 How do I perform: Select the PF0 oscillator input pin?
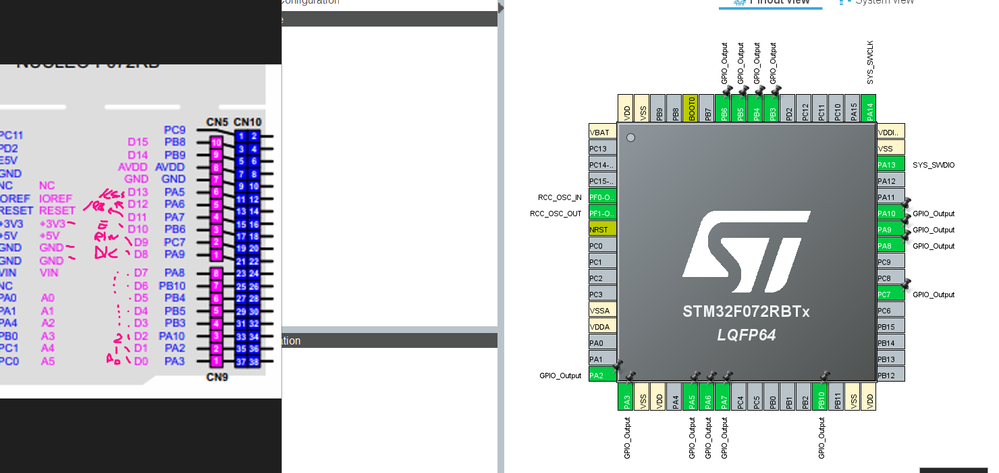tap(602, 197)
